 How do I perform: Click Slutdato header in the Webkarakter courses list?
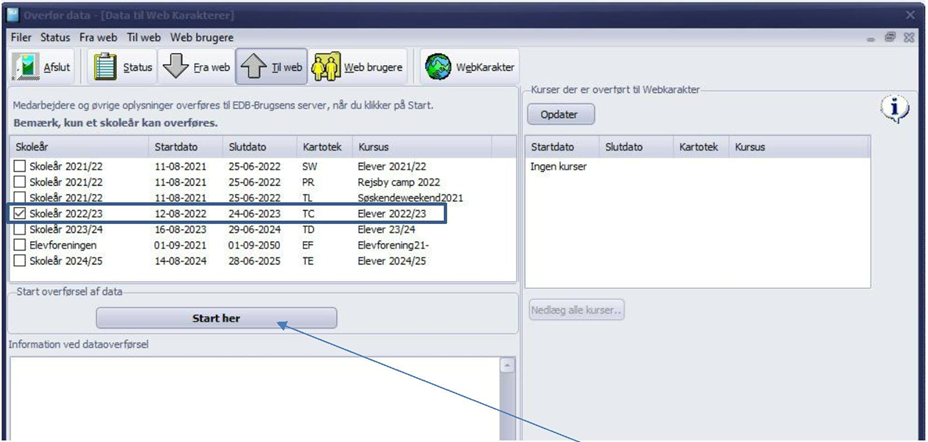[x=636, y=147]
